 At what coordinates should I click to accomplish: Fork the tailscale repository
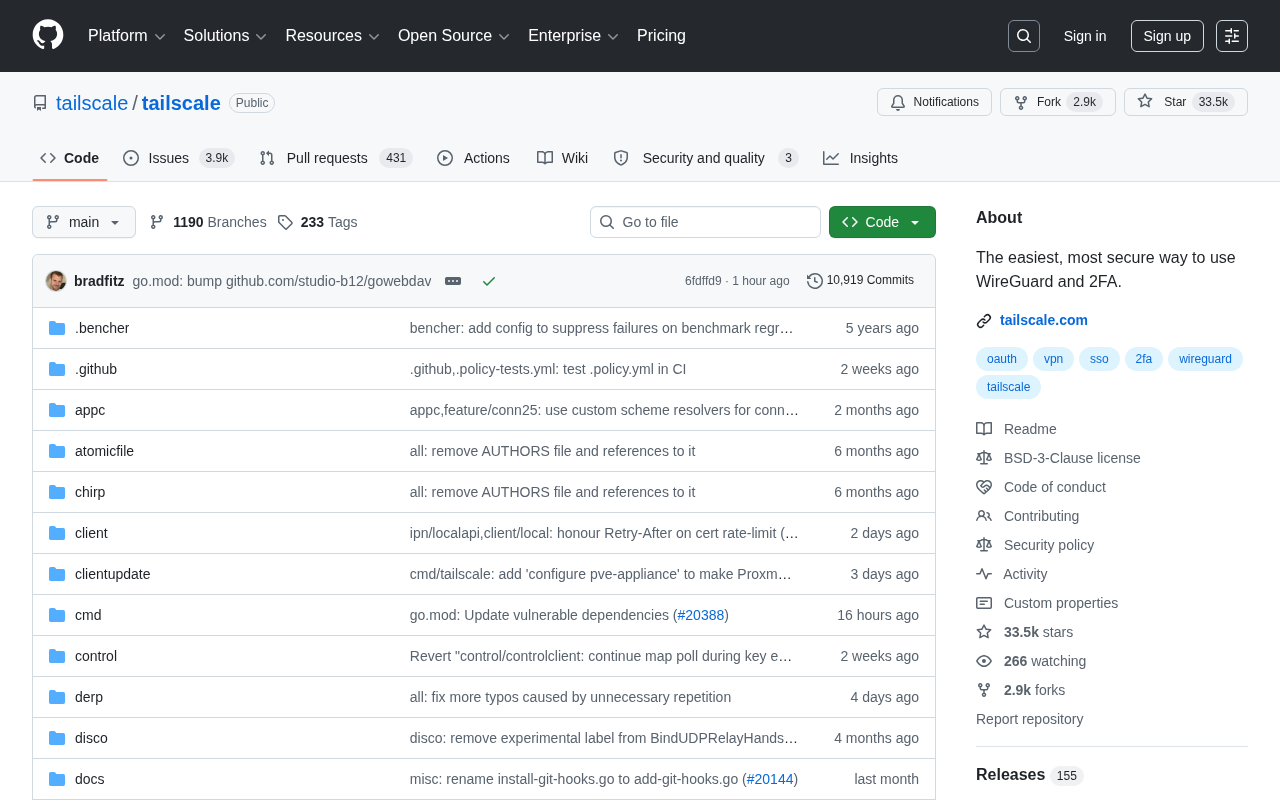[x=1058, y=102]
